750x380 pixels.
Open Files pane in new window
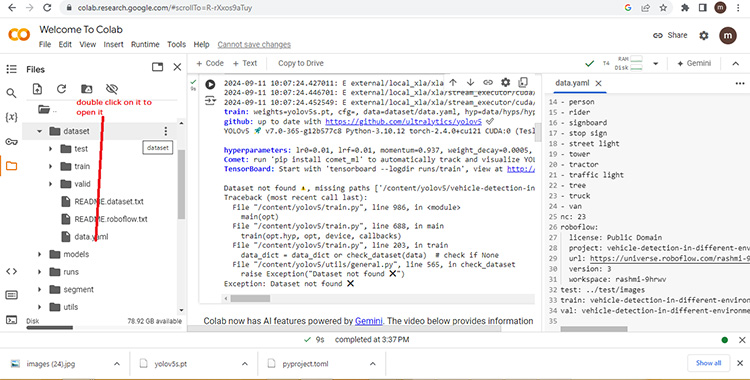(157, 67)
